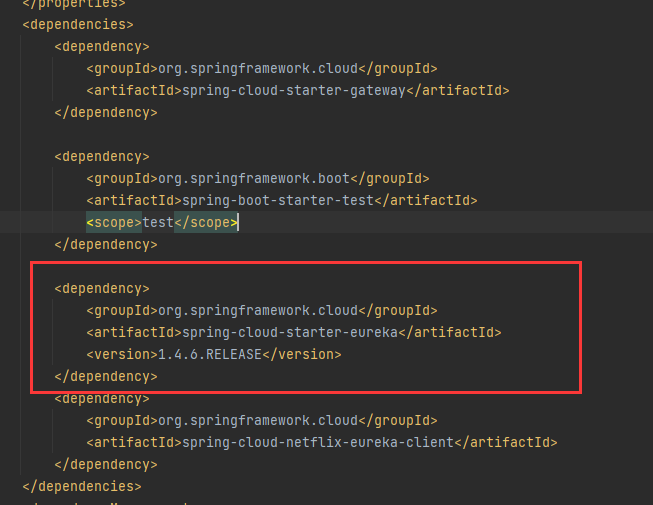The height and width of the screenshot is (505, 653).
Task: Click the closing </scope> tag
Action: [x=206, y=223]
